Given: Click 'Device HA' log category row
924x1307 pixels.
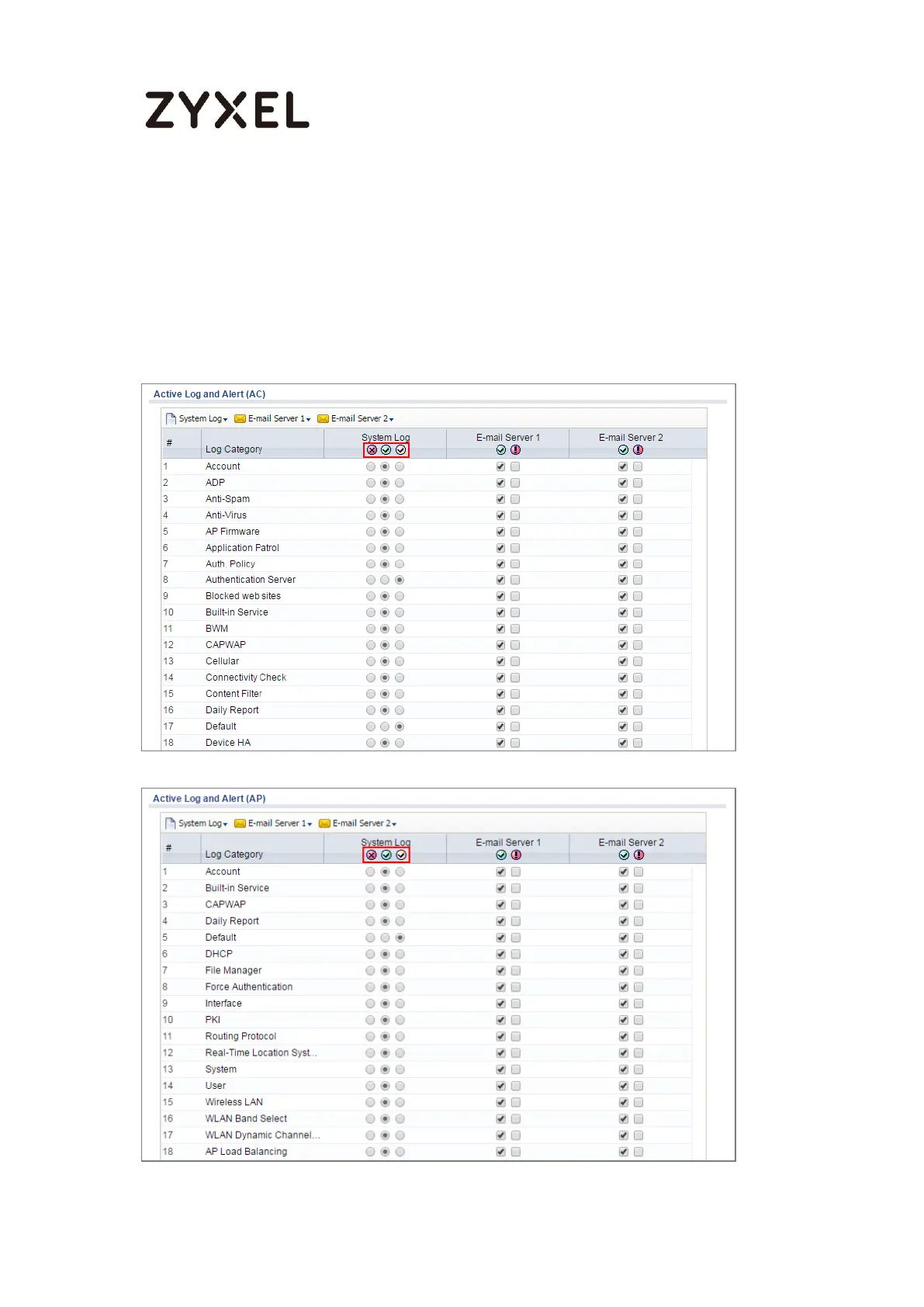Looking at the screenshot, I should [x=426, y=744].
